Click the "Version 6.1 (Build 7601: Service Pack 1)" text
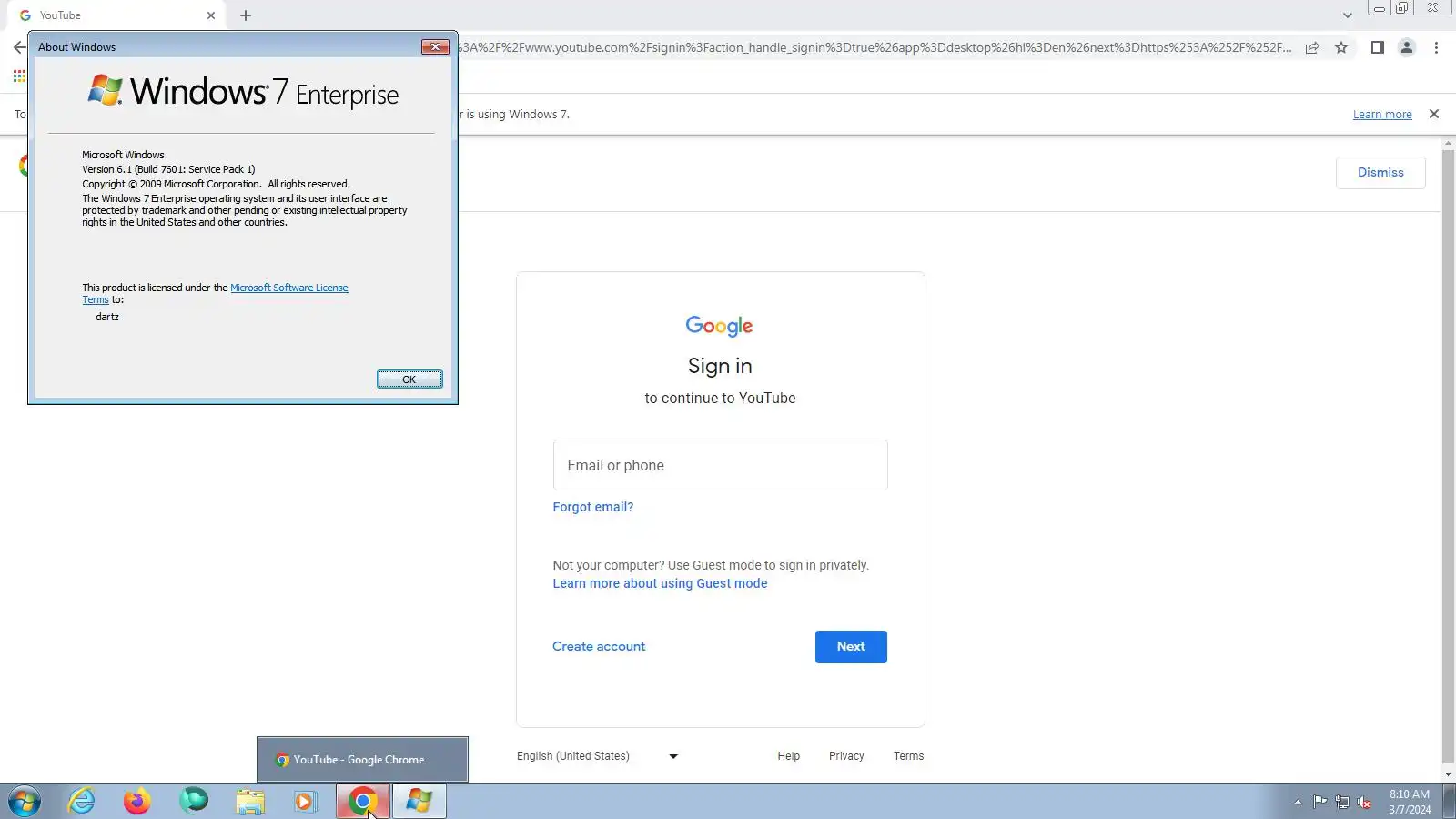This screenshot has height=819, width=1456. [168, 169]
